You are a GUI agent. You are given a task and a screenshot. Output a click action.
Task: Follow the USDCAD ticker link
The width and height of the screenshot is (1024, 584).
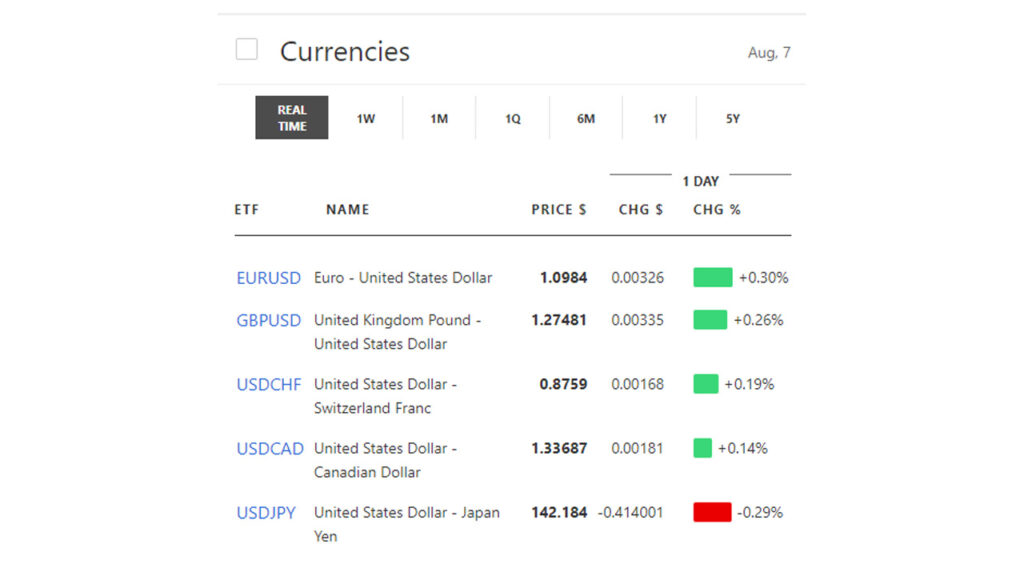tap(270, 449)
